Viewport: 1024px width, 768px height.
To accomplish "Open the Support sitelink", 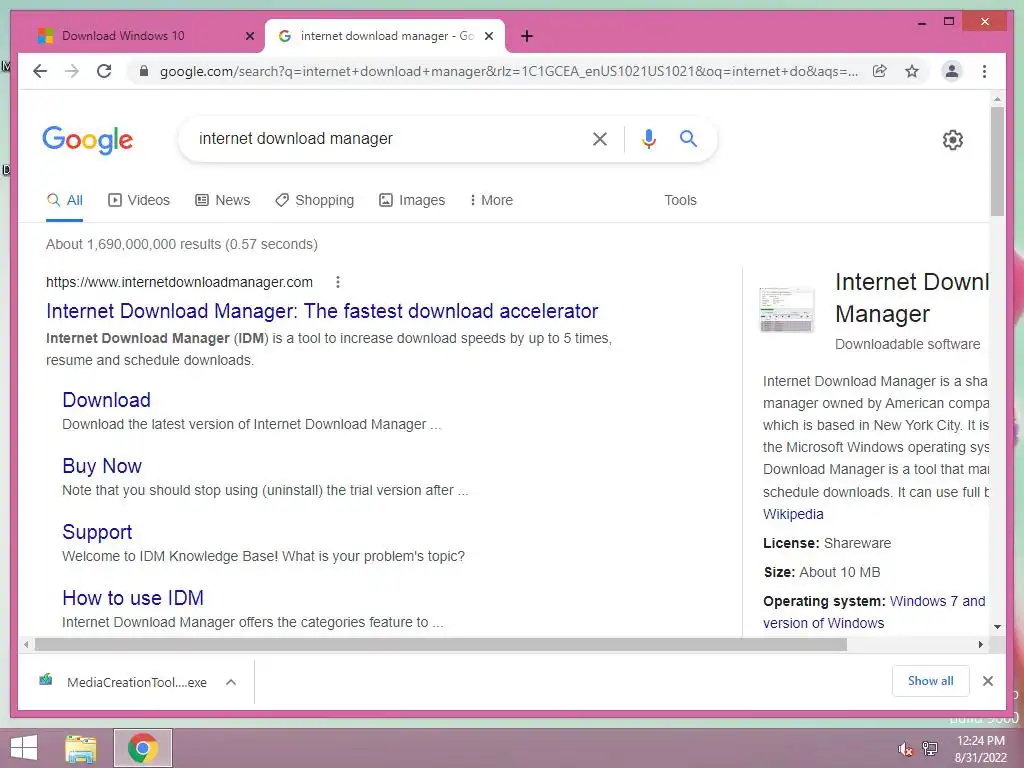I will 97,532.
